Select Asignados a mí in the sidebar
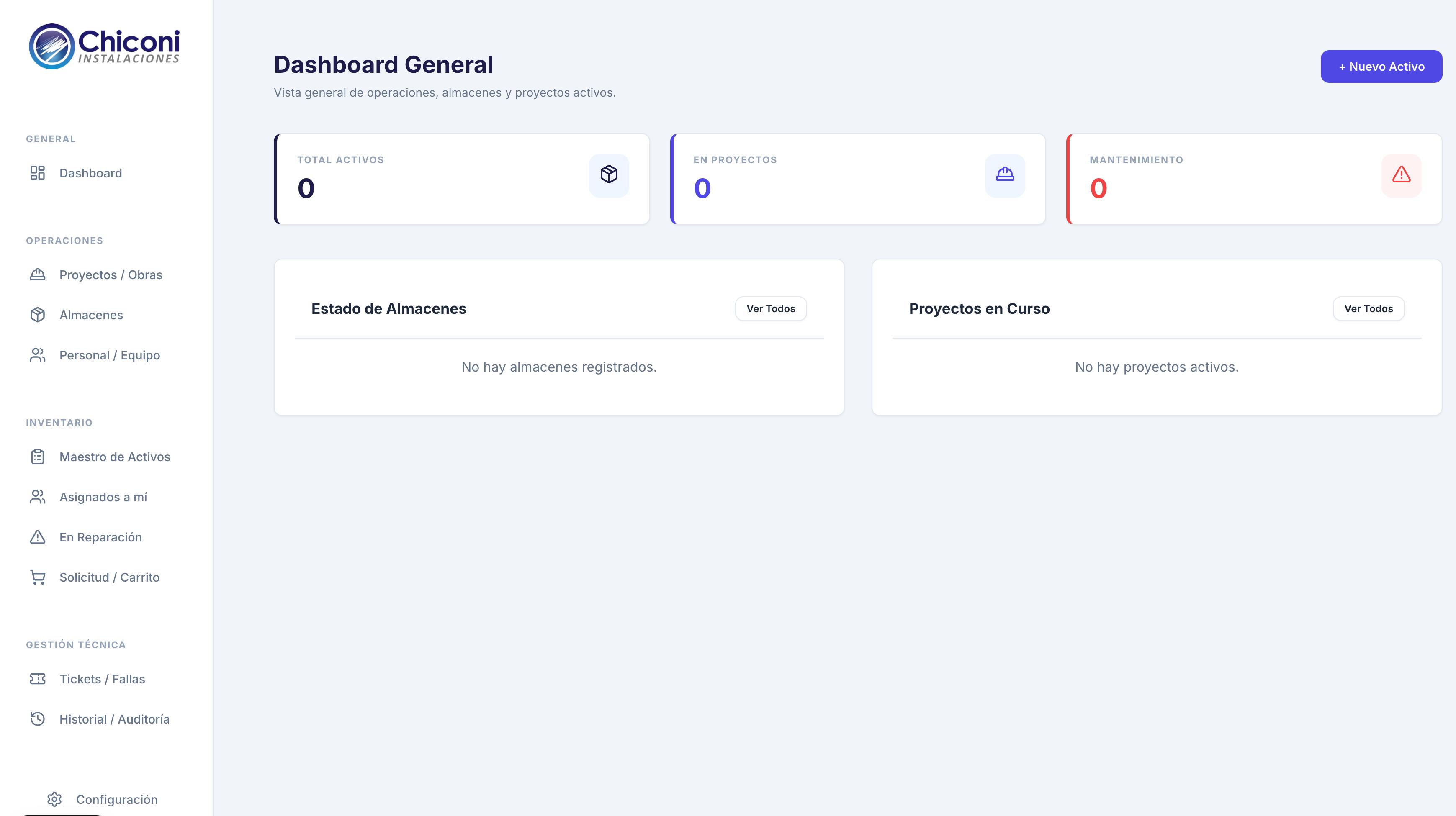1456x816 pixels. point(103,497)
